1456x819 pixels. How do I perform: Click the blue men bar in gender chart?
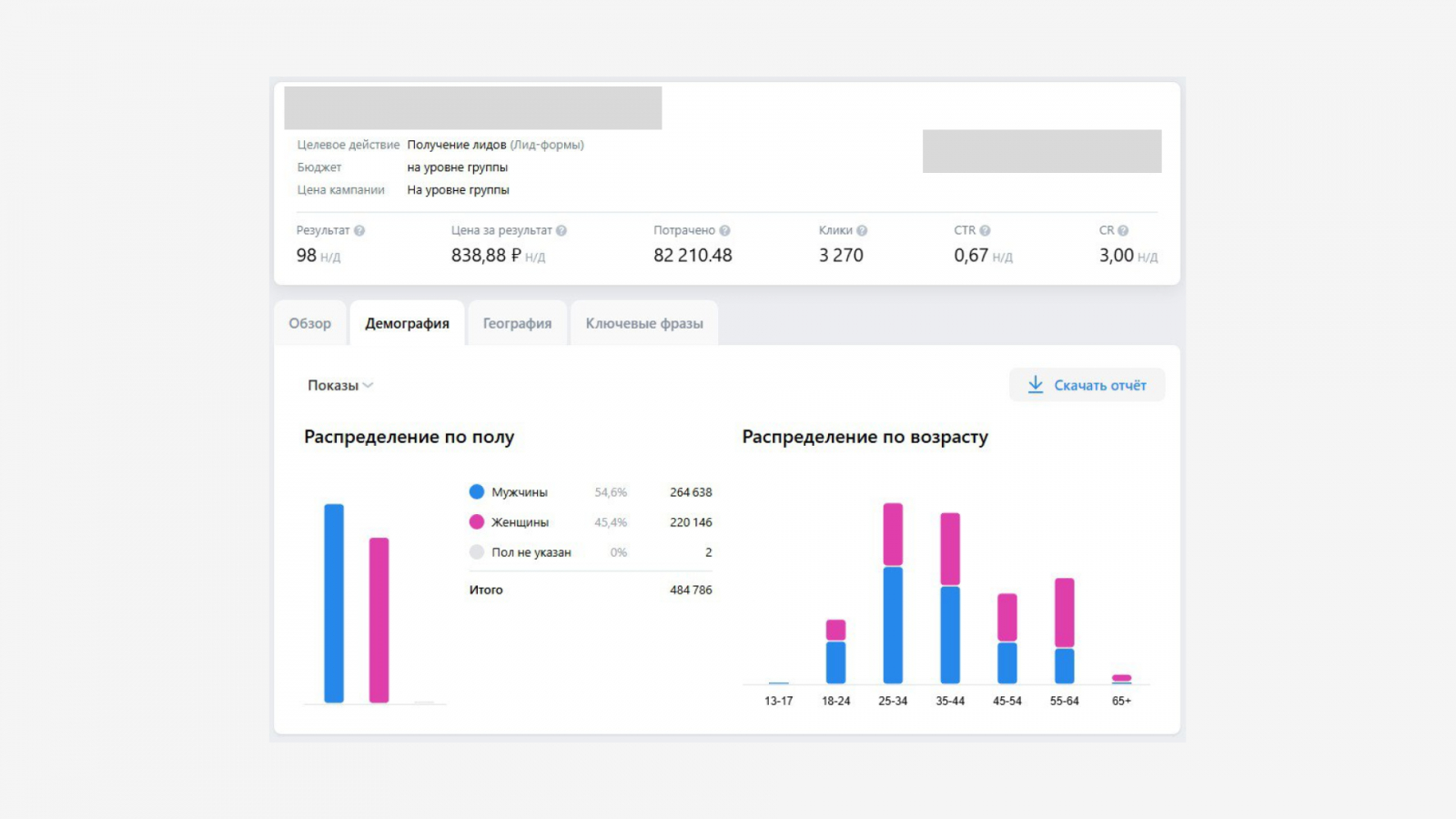pos(334,603)
